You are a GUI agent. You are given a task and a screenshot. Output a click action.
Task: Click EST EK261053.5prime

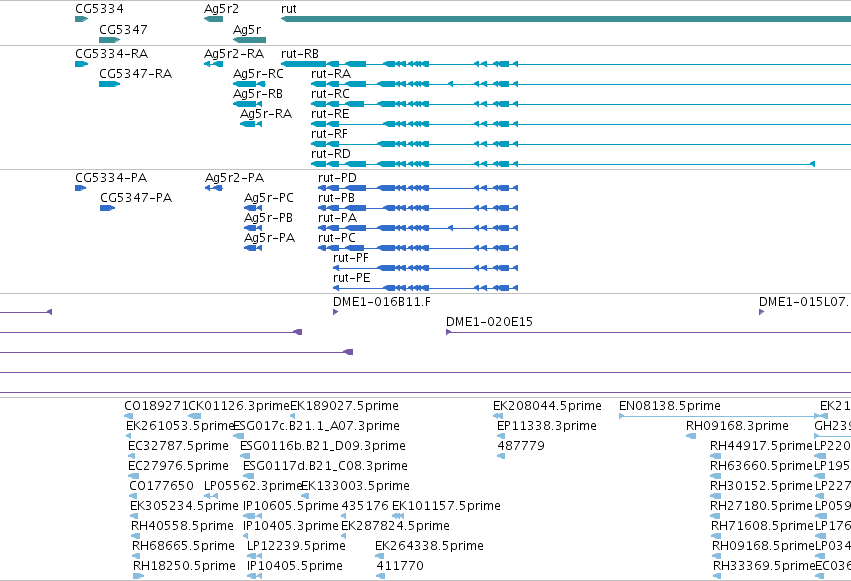(x=180, y=426)
